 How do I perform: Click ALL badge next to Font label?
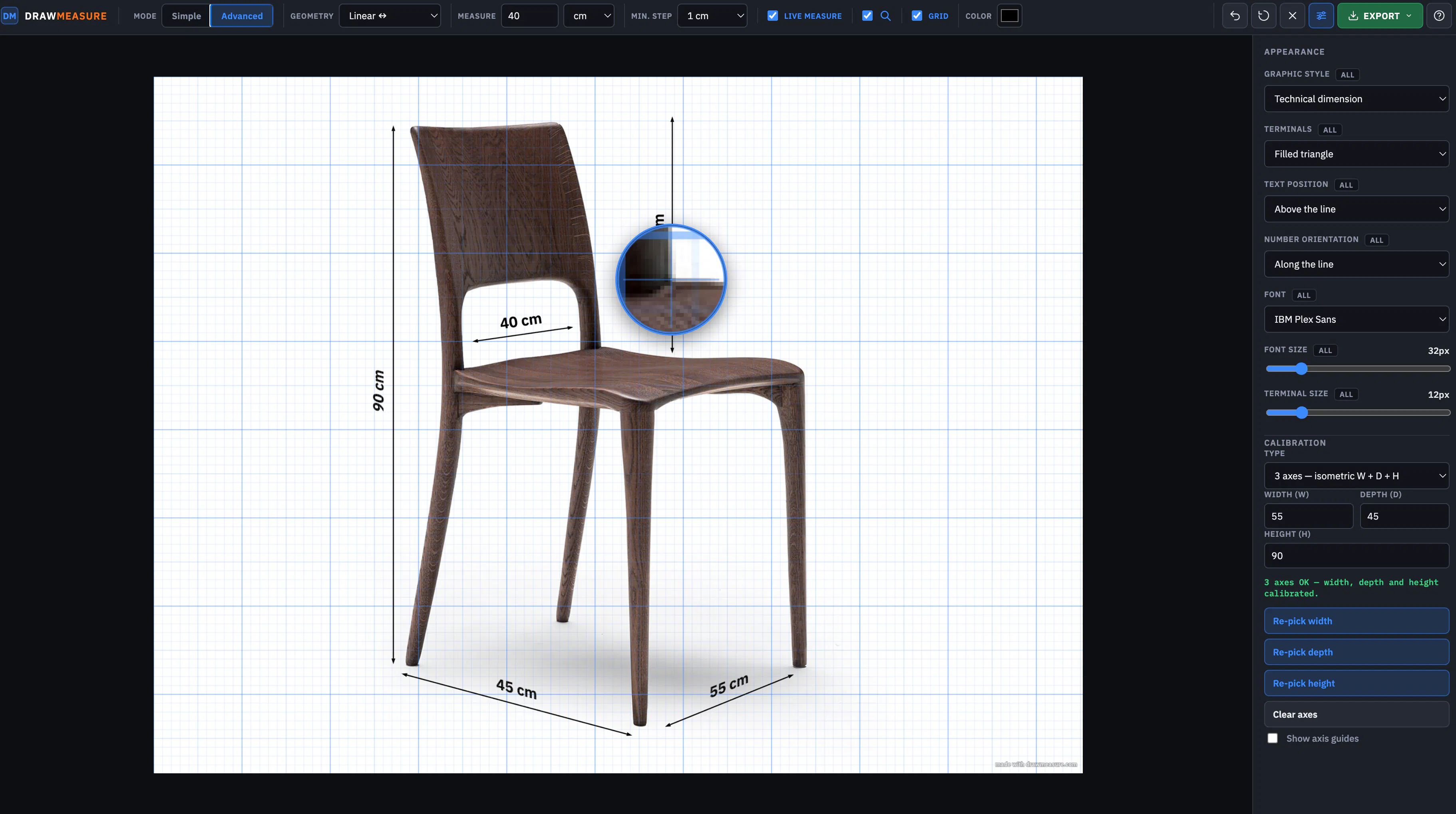(x=1304, y=295)
